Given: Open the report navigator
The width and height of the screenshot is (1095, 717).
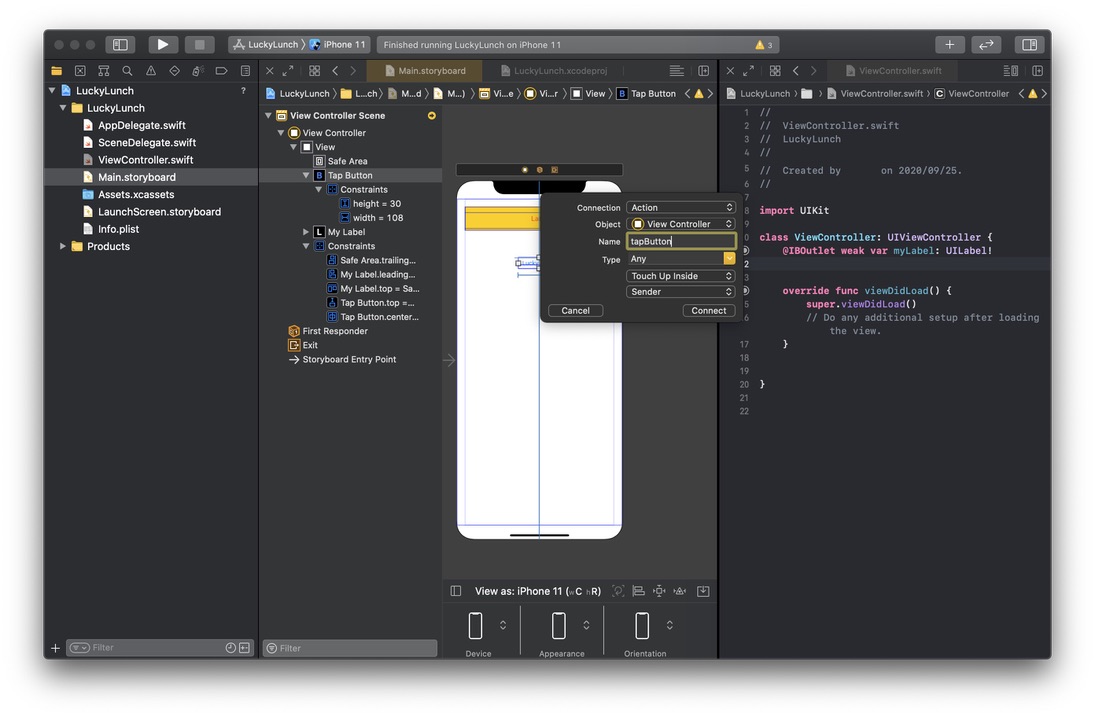Looking at the screenshot, I should coord(245,71).
